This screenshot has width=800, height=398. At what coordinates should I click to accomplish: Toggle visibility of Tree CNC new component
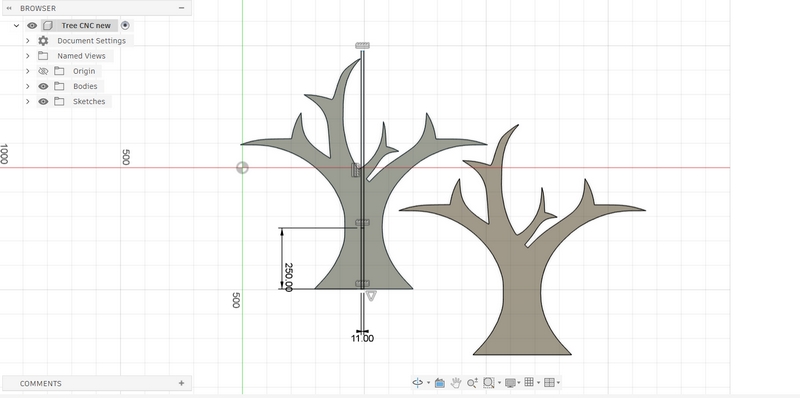pos(32,26)
